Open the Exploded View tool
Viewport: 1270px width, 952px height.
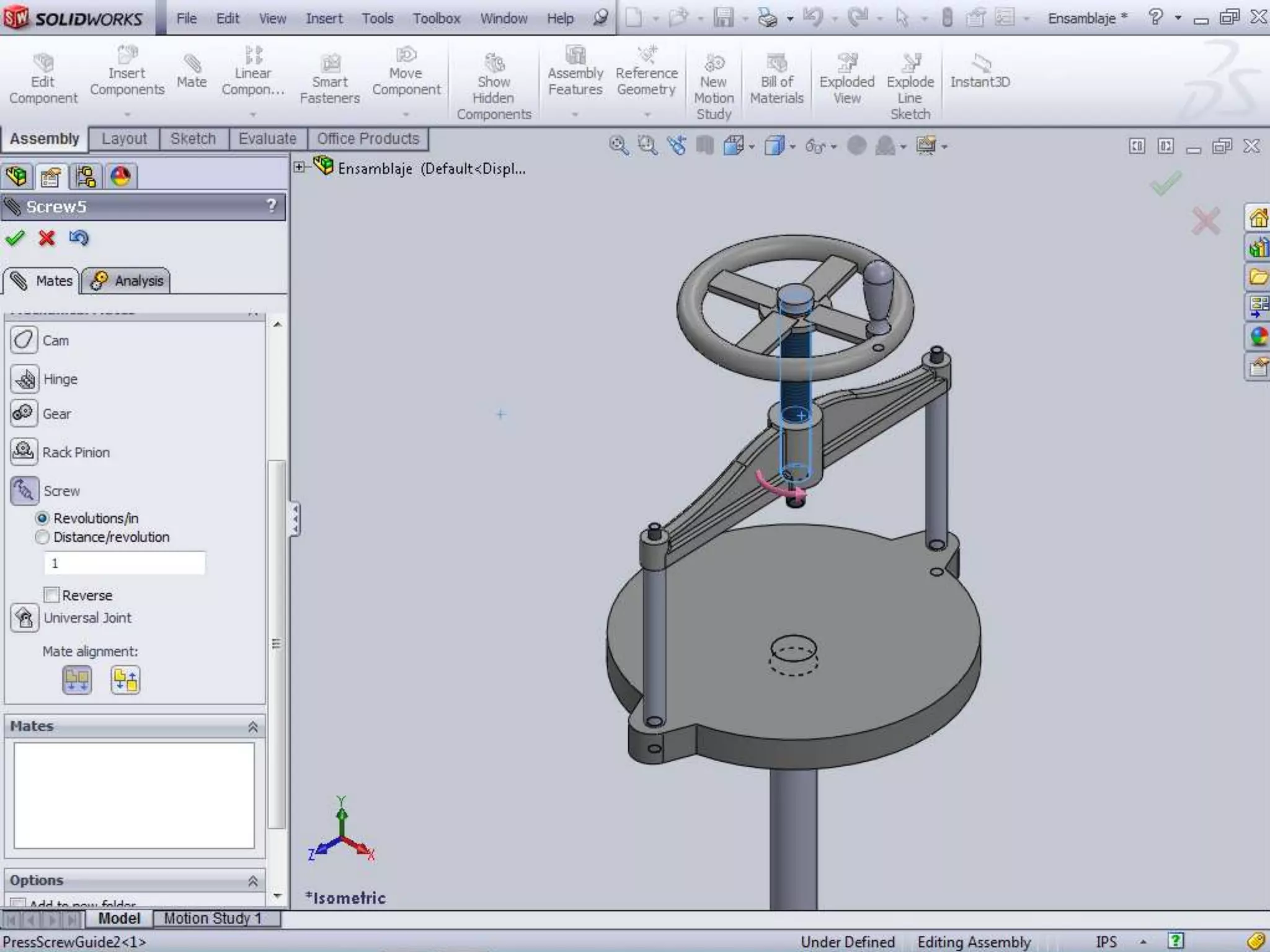point(846,81)
